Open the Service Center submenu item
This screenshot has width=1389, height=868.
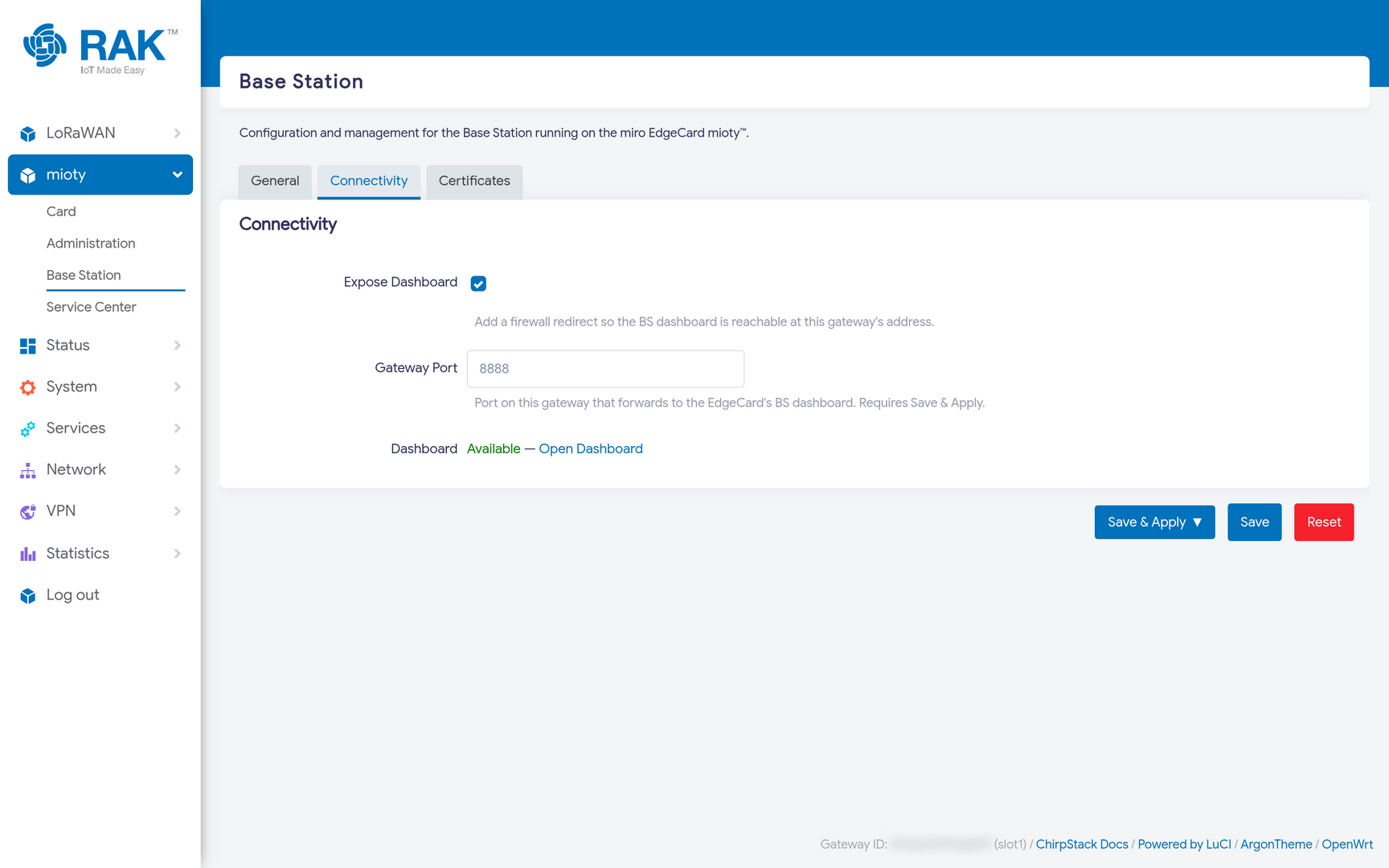92,307
